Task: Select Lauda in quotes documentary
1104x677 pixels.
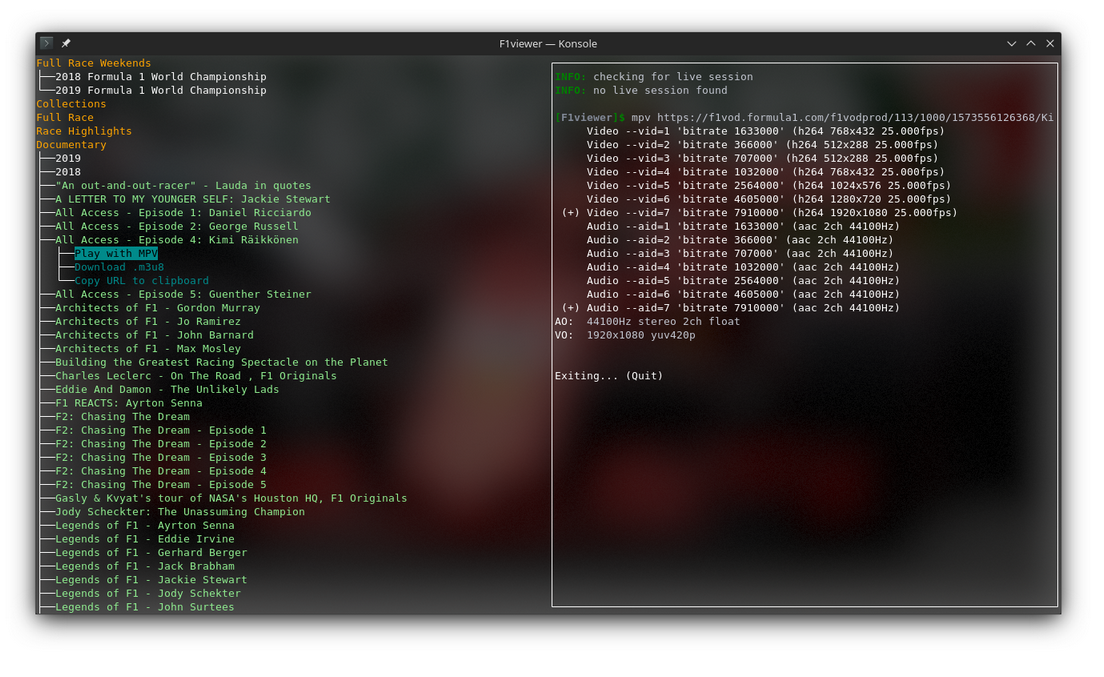Action: 183,186
